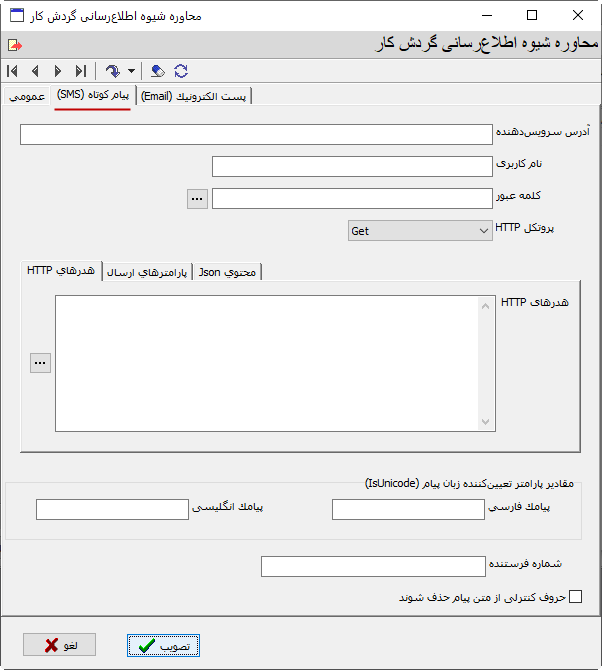Toggle the remove control characters checkbox

tap(575, 598)
